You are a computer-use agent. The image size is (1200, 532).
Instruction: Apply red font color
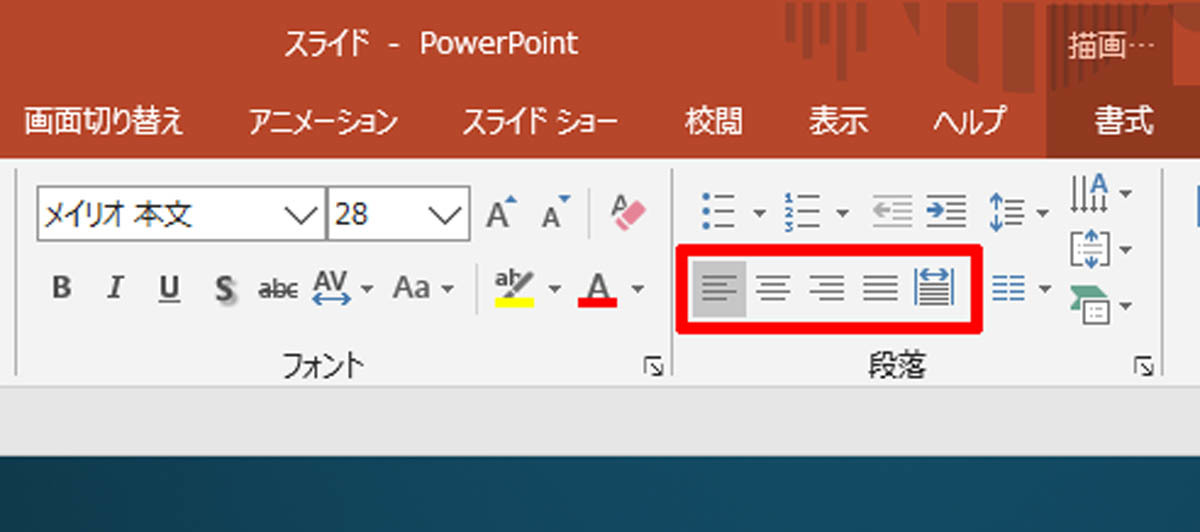coord(598,289)
